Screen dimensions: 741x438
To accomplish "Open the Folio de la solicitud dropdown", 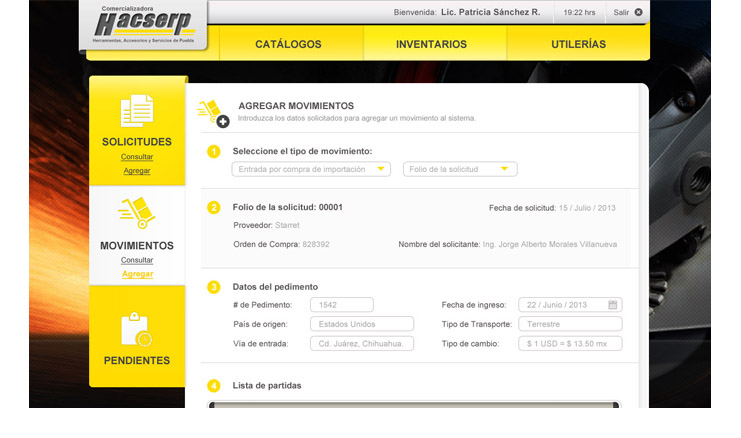I will click(460, 169).
